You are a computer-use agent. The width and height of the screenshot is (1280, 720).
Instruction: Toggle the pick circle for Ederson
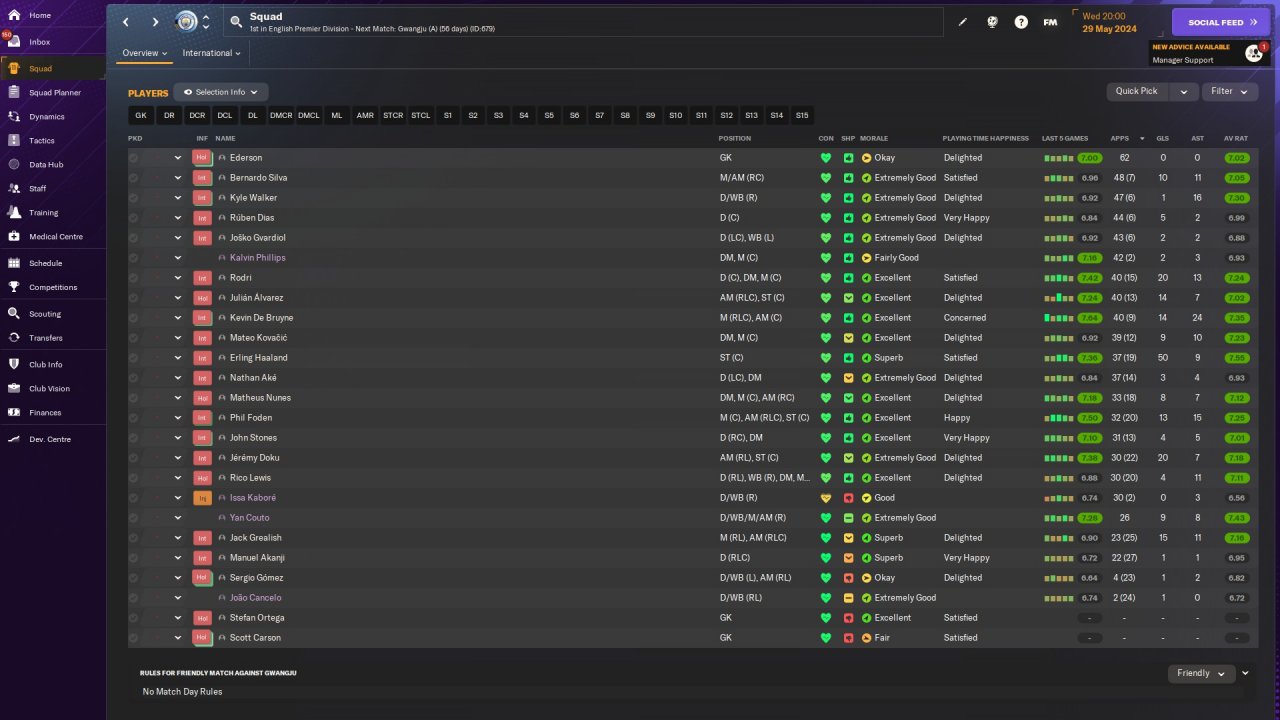[x=133, y=158]
